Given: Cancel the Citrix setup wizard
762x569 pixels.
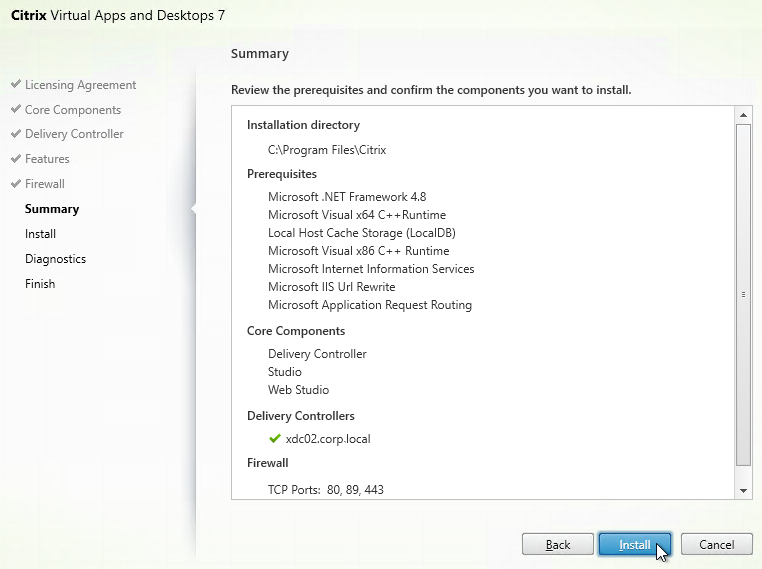Looking at the screenshot, I should (x=716, y=544).
